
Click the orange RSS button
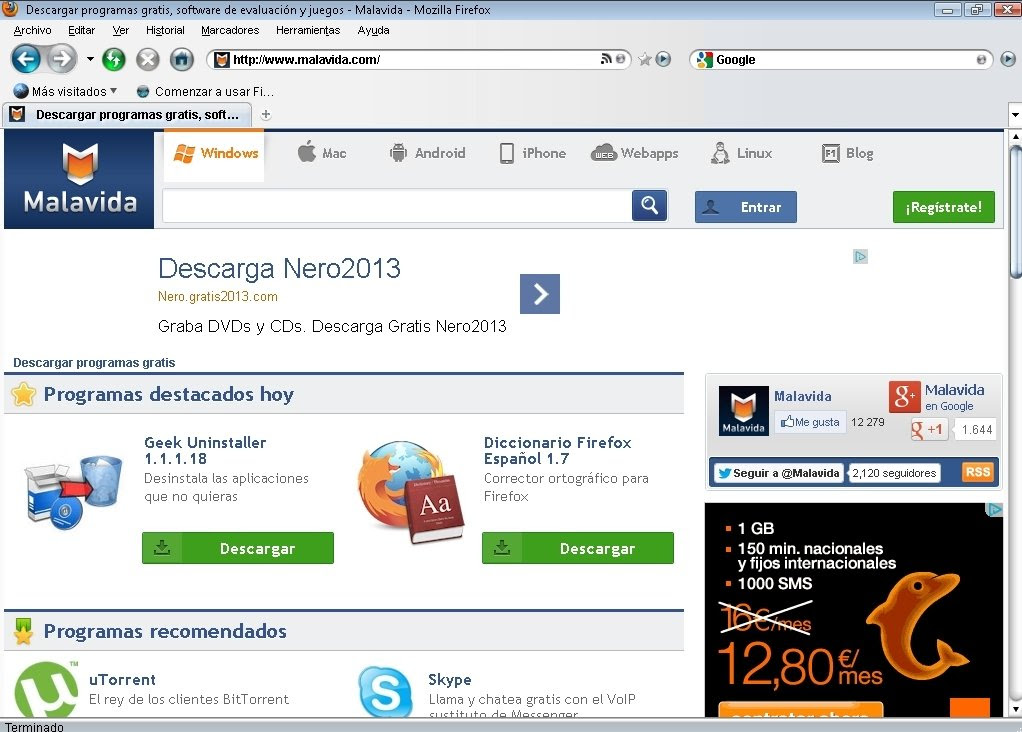coord(978,472)
